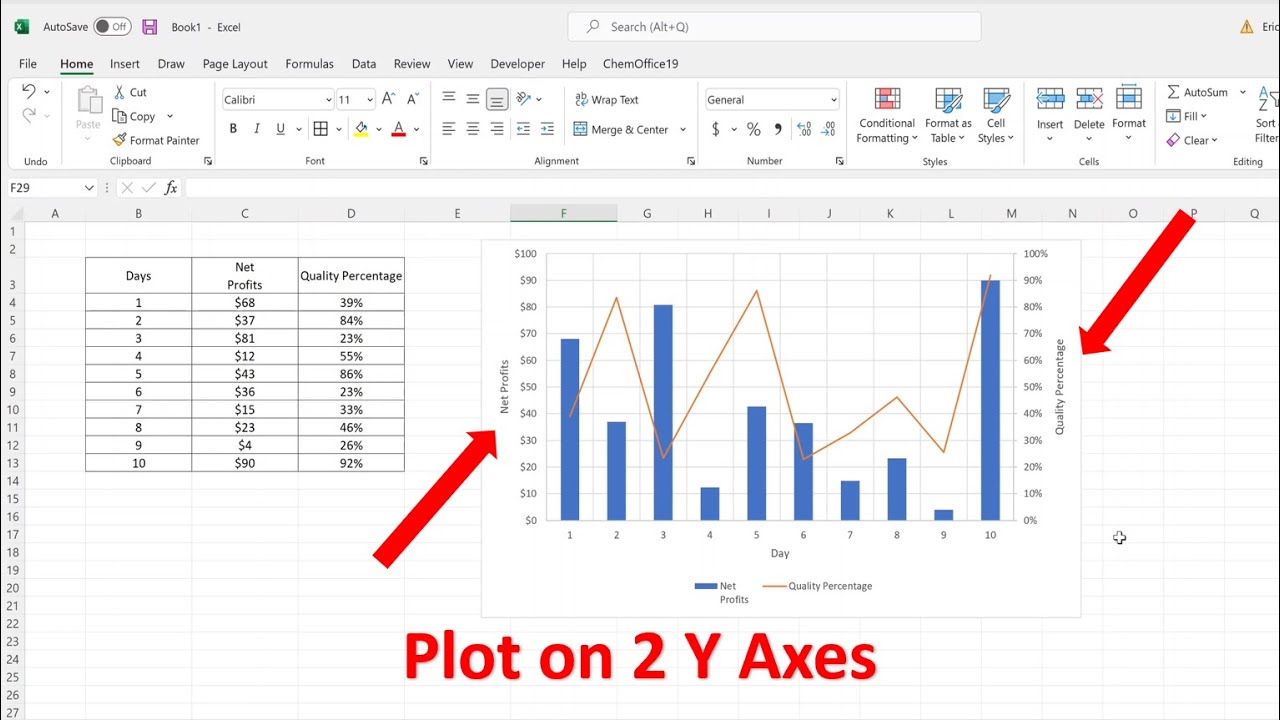1280x720 pixels.
Task: Switch to the Page Layout tab
Action: pyautogui.click(x=235, y=63)
